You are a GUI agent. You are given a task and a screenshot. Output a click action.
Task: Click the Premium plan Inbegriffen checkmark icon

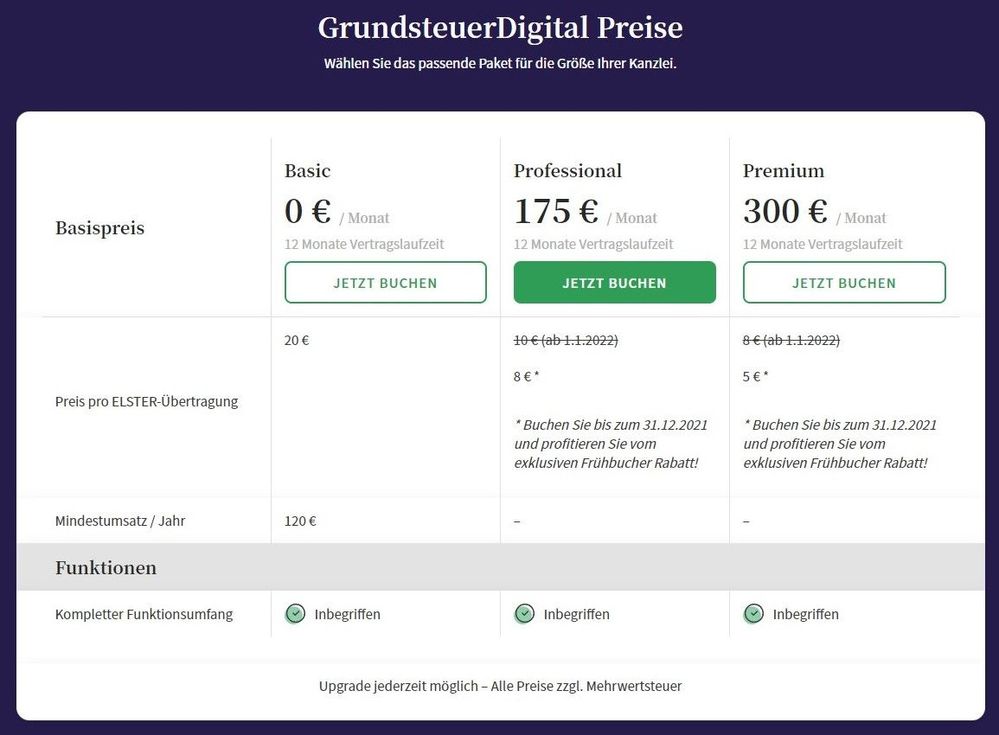[x=754, y=614]
